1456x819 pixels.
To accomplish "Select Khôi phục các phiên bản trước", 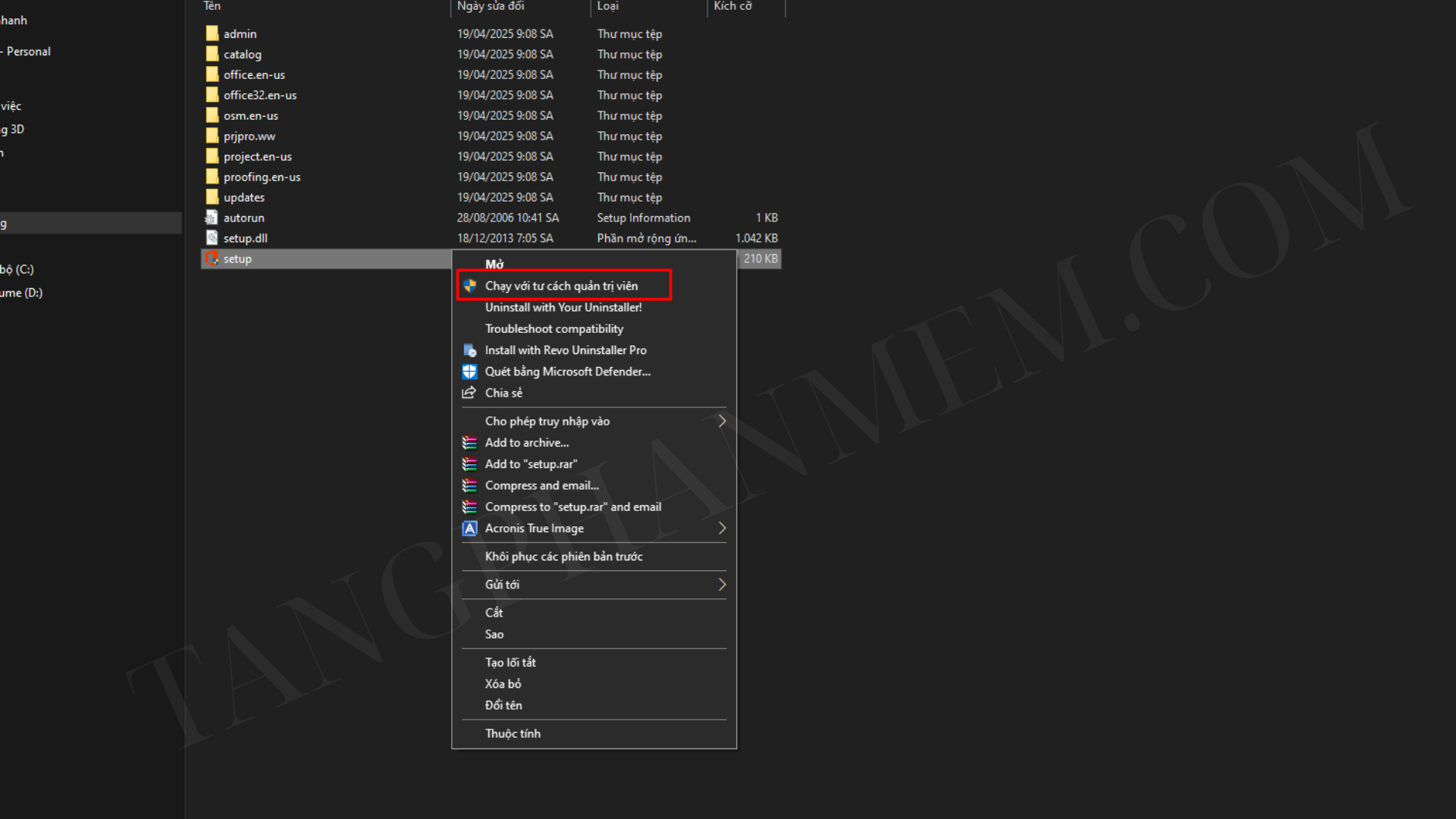I will click(x=563, y=557).
